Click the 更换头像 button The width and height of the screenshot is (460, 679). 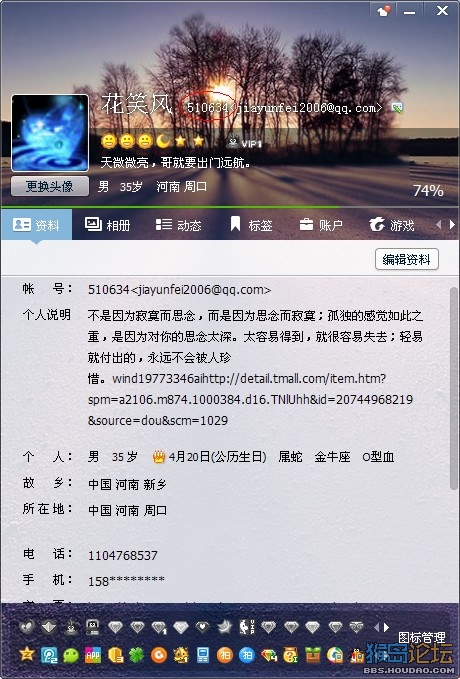tap(50, 186)
